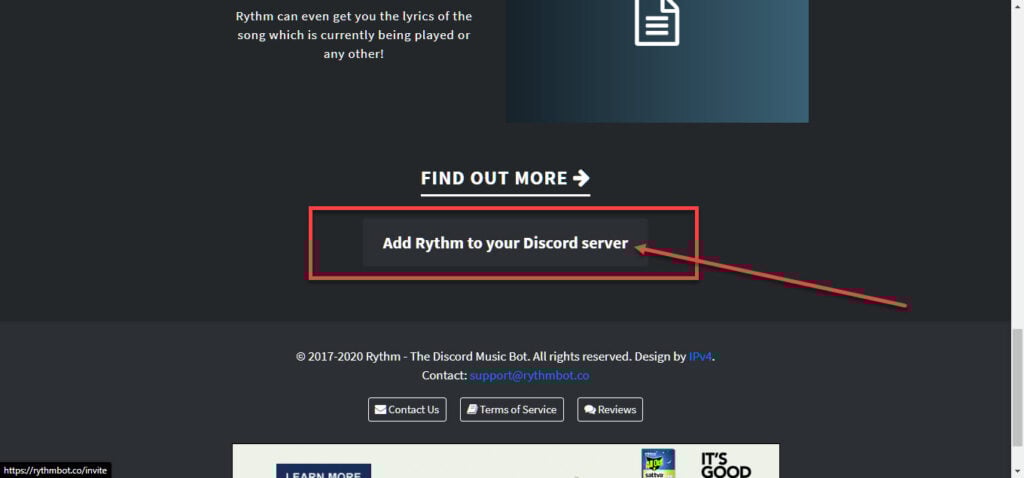Click the arrow next to FIND OUT MORE
Image resolution: width=1024 pixels, height=478 pixels.
[x=581, y=178]
